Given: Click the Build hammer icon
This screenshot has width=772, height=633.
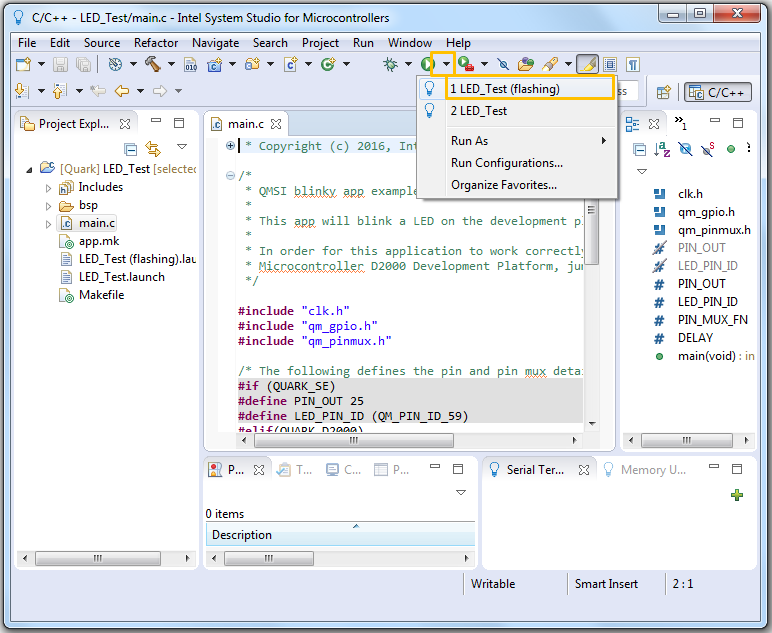Looking at the screenshot, I should point(153,64).
